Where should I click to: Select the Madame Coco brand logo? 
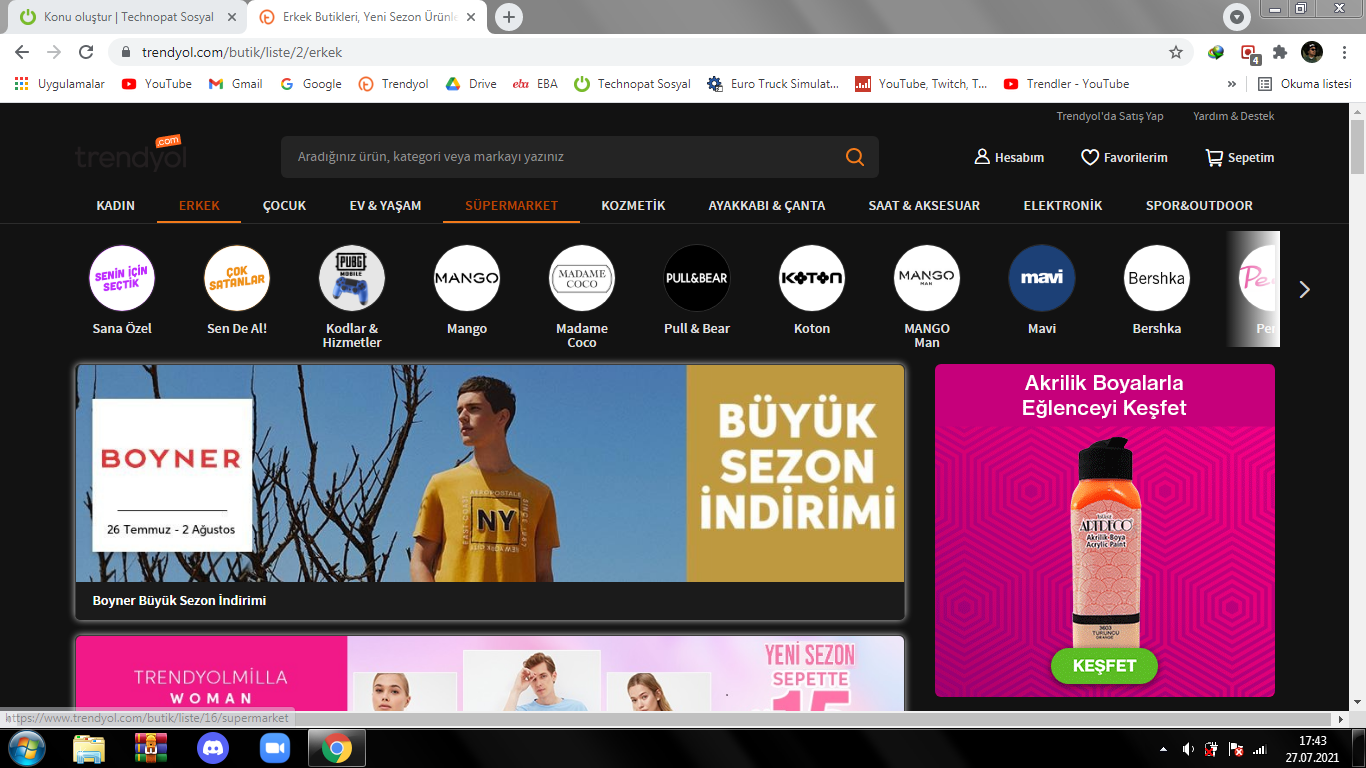point(582,278)
